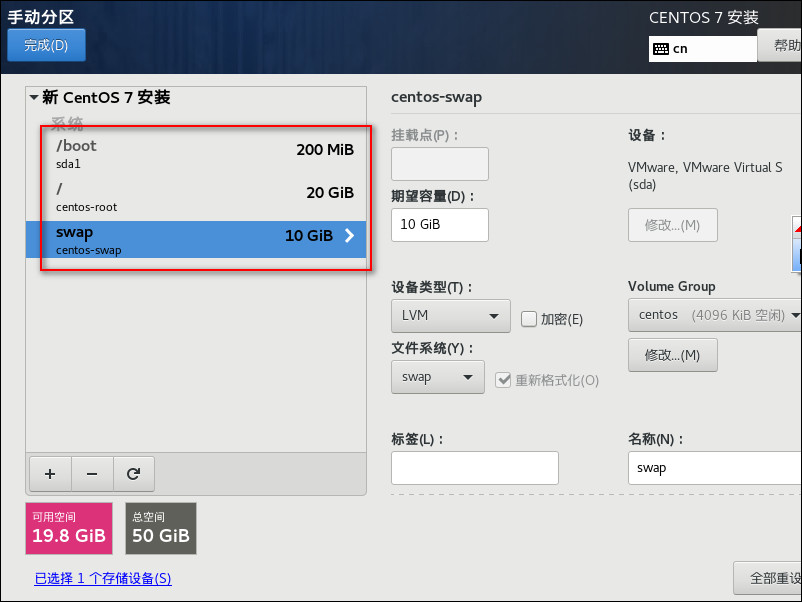Click the minus icon to remove the selected partition
Screen dimensions: 802x602
pos(92,474)
